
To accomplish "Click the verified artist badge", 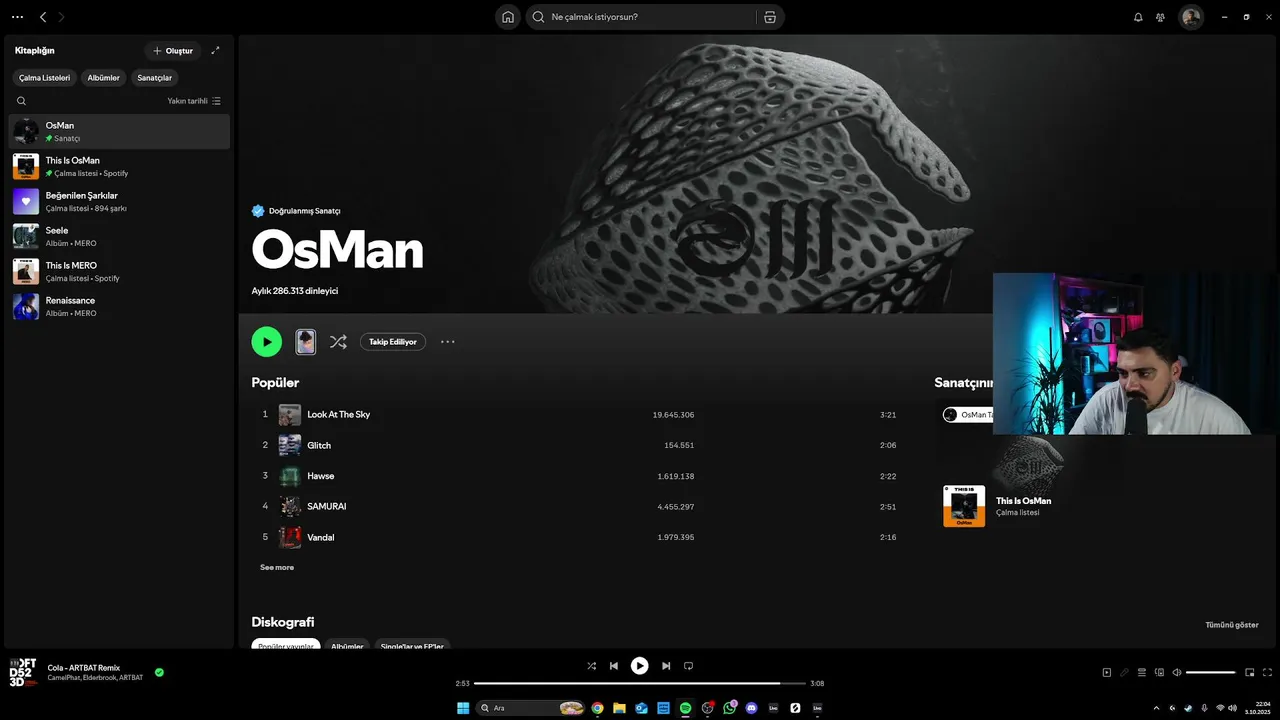I will 258,211.
